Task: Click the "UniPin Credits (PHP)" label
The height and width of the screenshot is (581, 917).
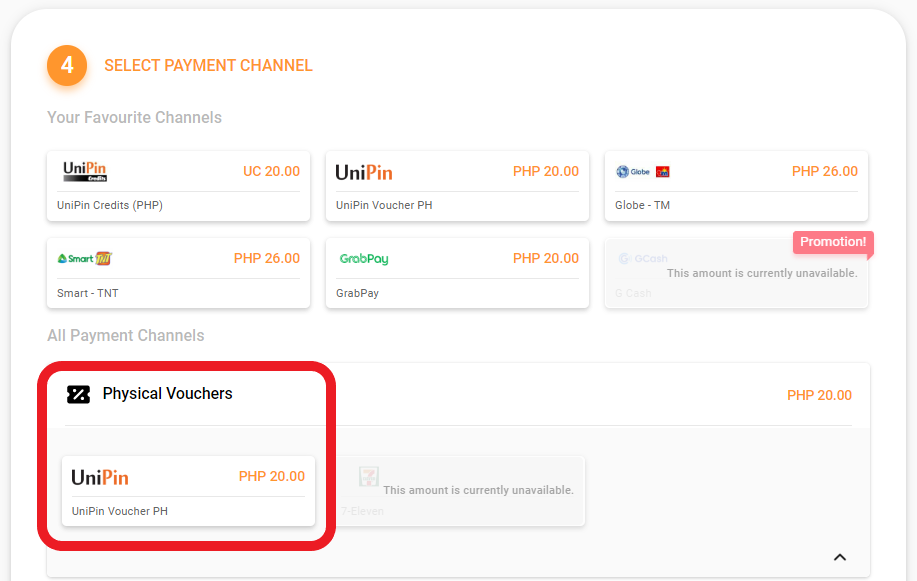Action: click(x=110, y=205)
